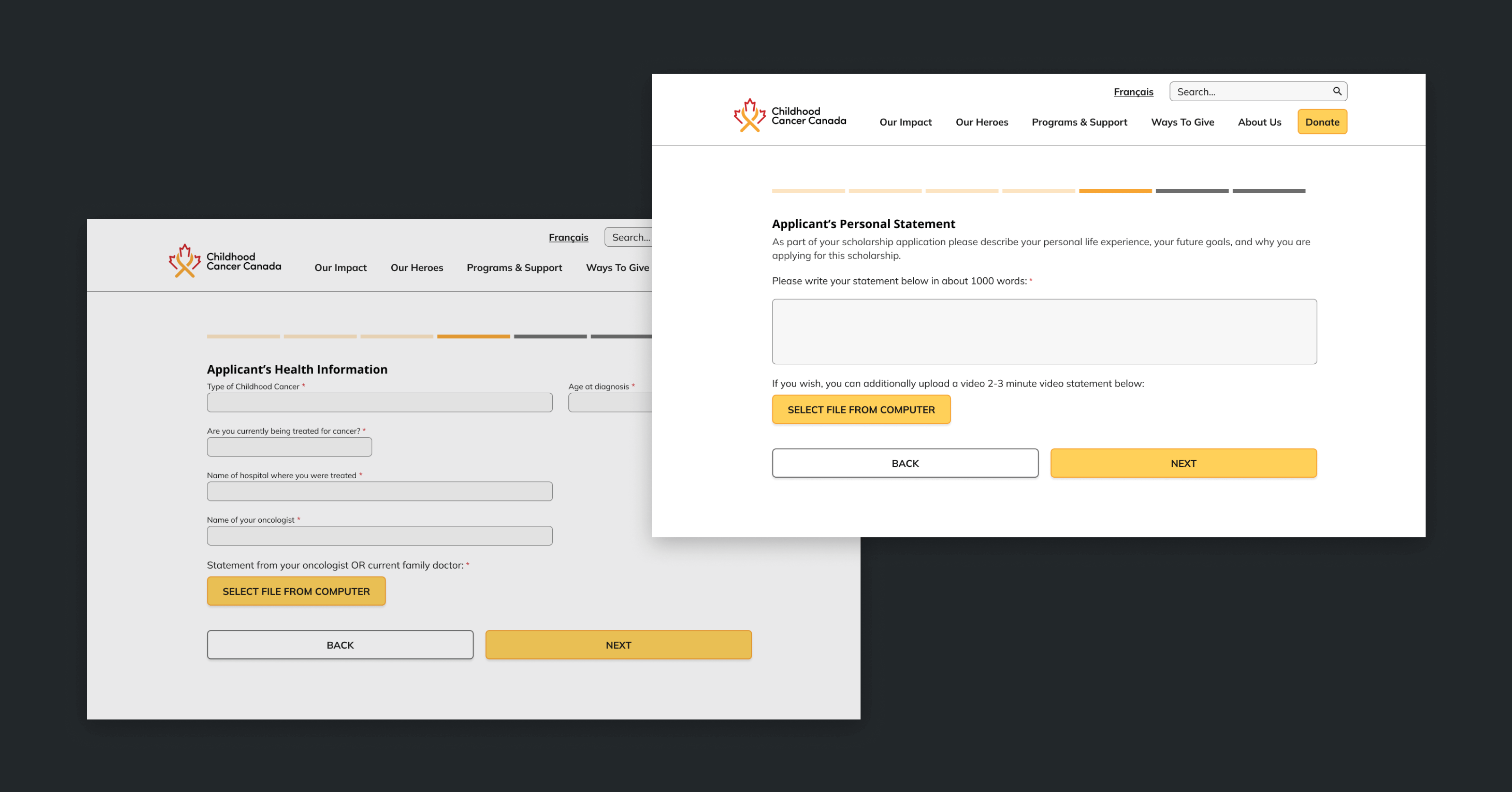The width and height of the screenshot is (1512, 792).
Task: Click Français link on gray page
Action: click(568, 238)
